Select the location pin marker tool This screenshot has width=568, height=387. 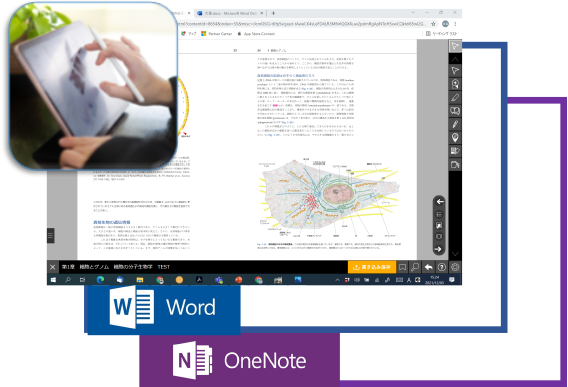point(455,138)
